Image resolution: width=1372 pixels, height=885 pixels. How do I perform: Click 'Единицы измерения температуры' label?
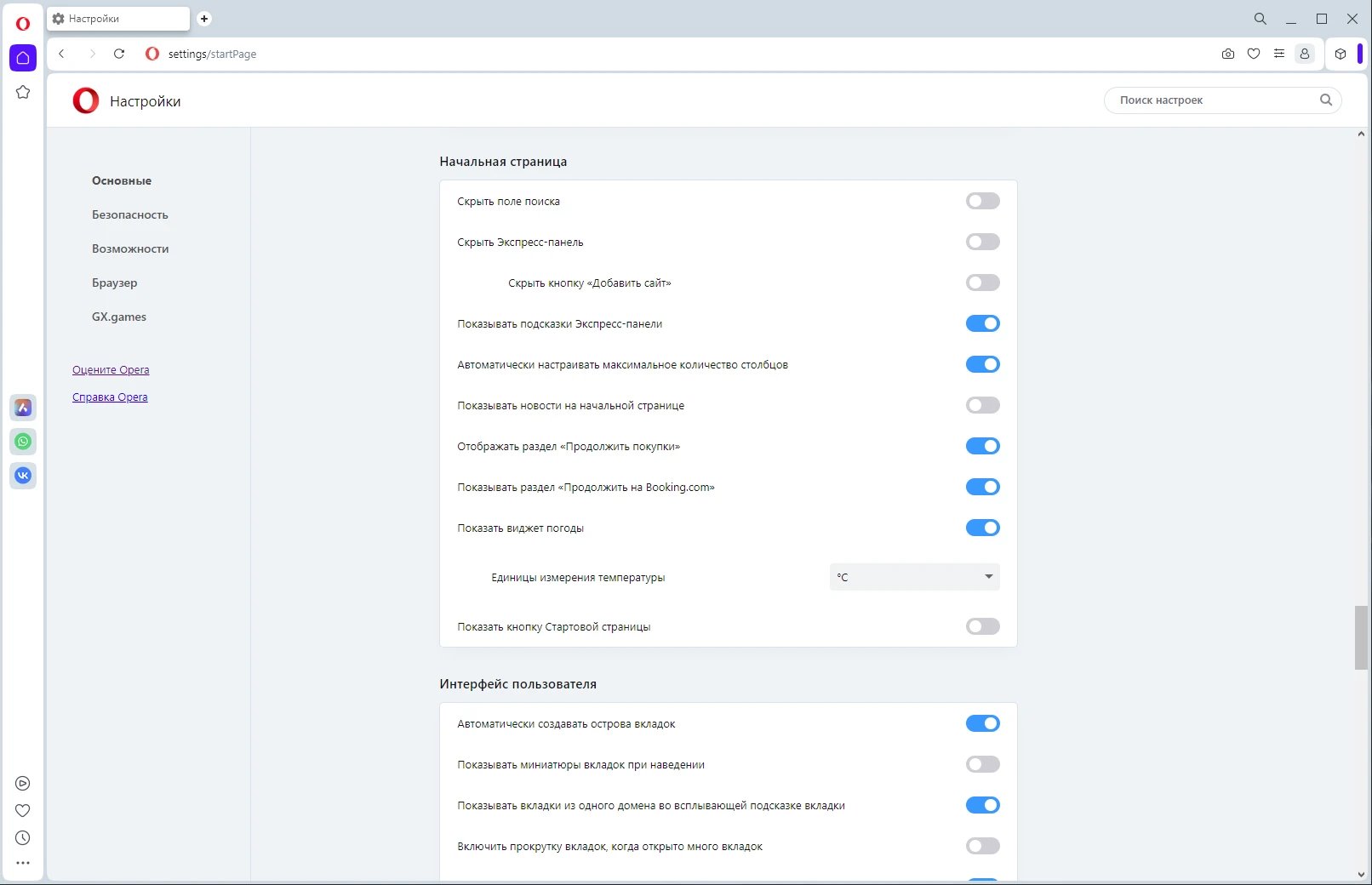click(578, 578)
